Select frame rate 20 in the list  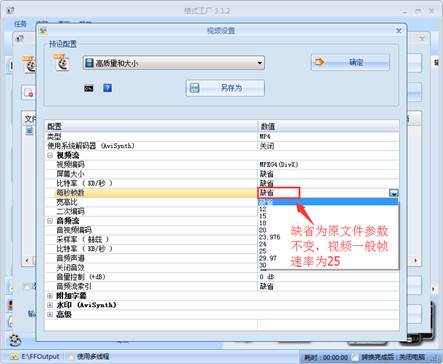click(x=263, y=230)
